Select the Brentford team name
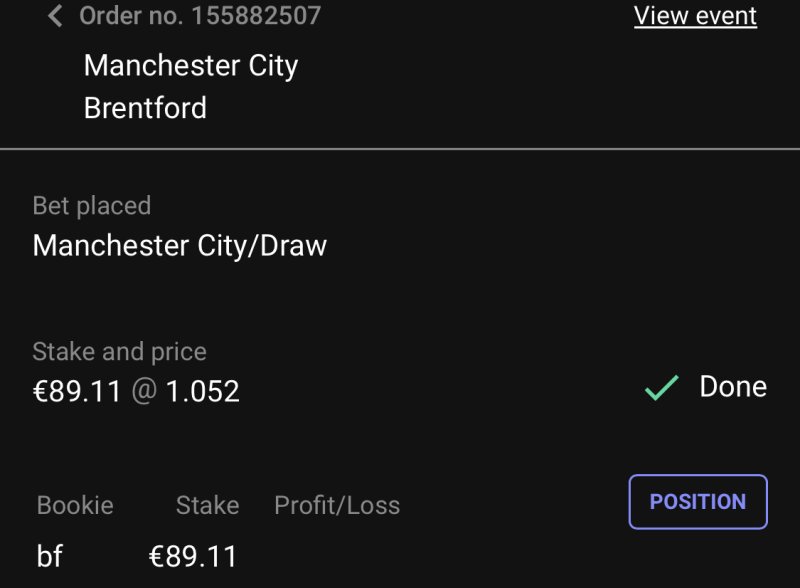Image resolution: width=800 pixels, height=588 pixels. coord(145,108)
